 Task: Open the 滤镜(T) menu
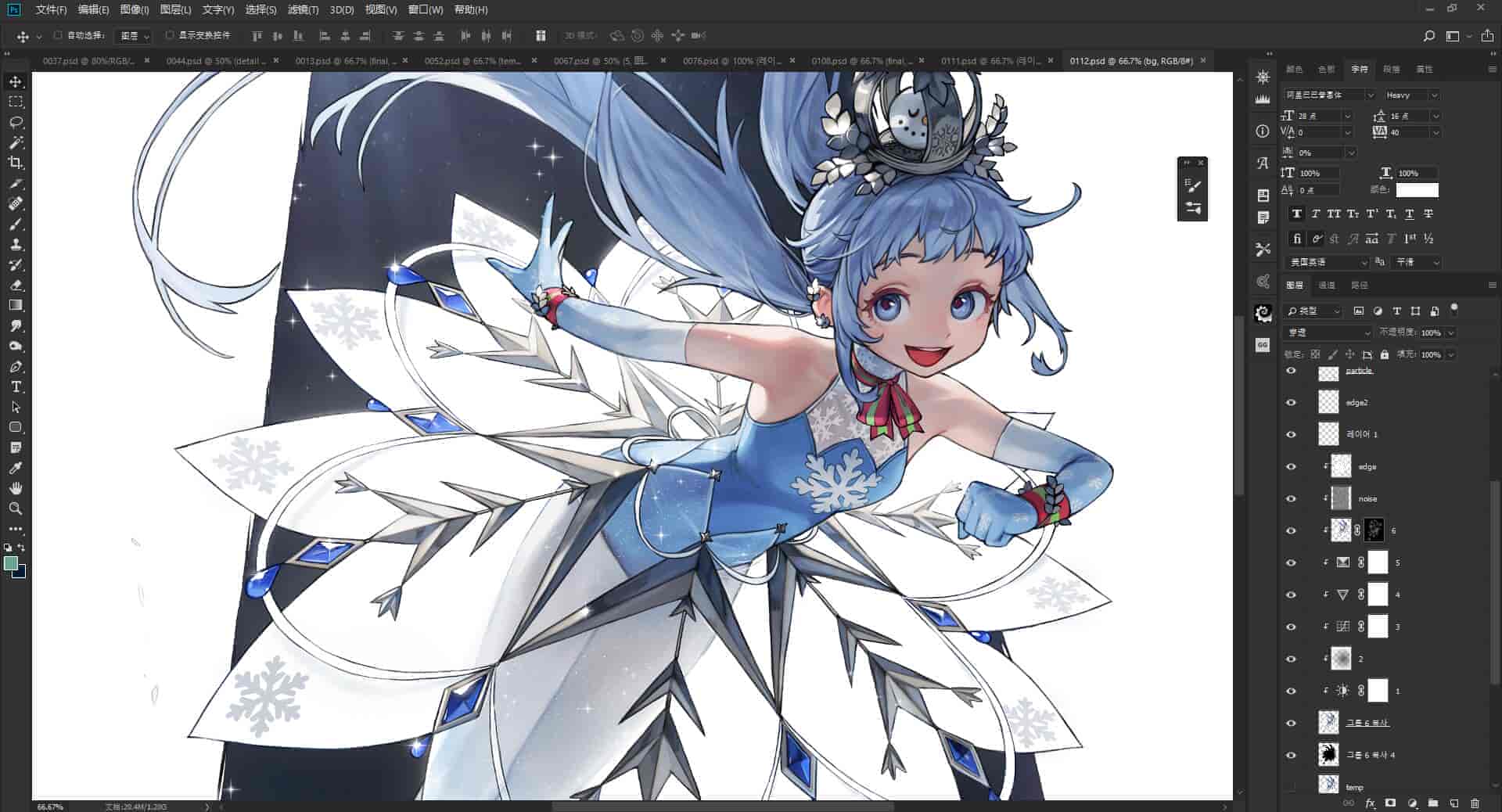pos(303,10)
